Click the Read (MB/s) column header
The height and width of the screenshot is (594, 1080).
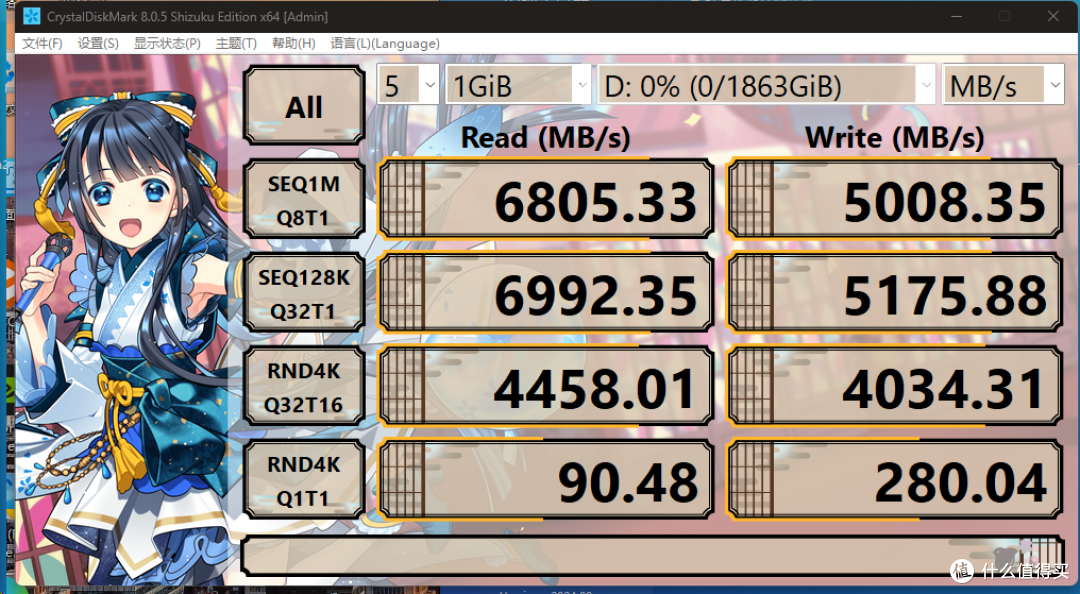tap(546, 138)
